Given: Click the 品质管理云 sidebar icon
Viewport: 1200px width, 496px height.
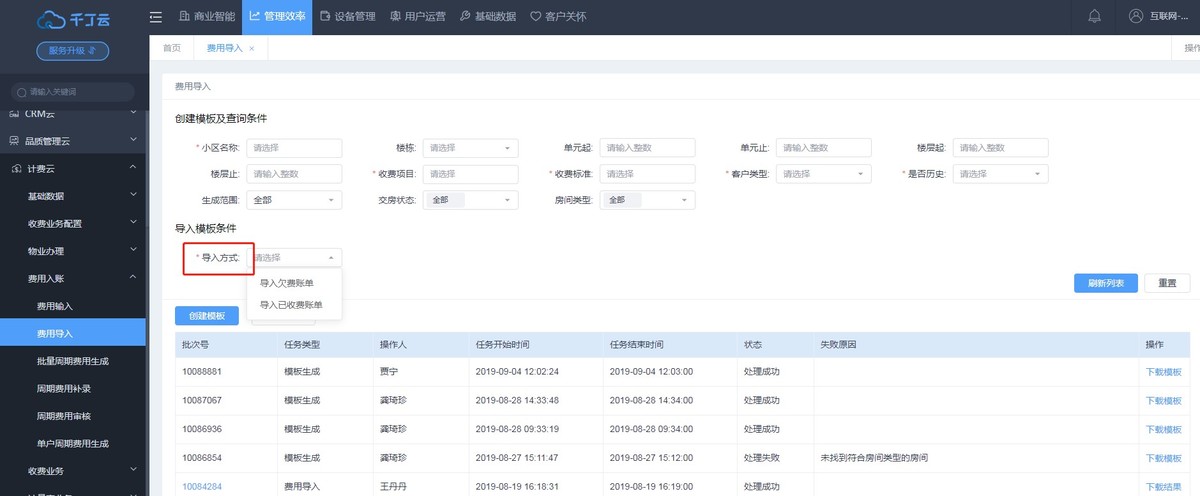Looking at the screenshot, I should 14,141.
